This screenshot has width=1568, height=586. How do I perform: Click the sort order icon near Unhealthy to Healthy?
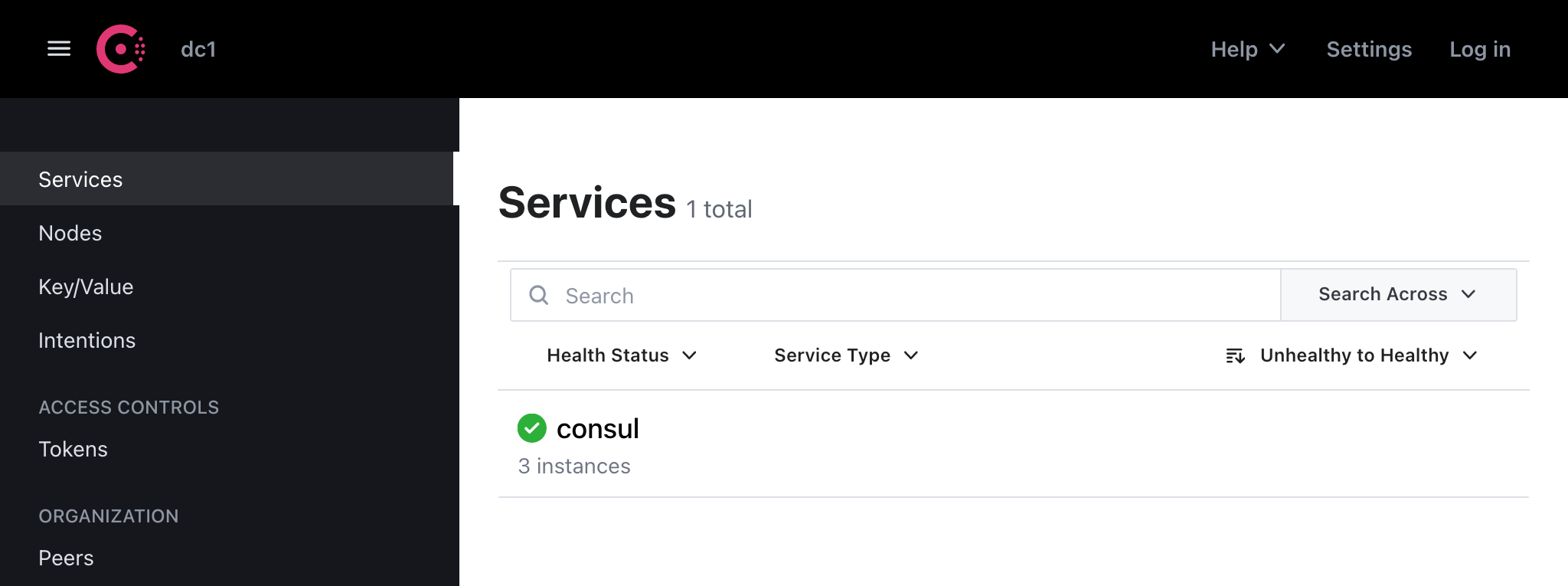click(x=1234, y=355)
